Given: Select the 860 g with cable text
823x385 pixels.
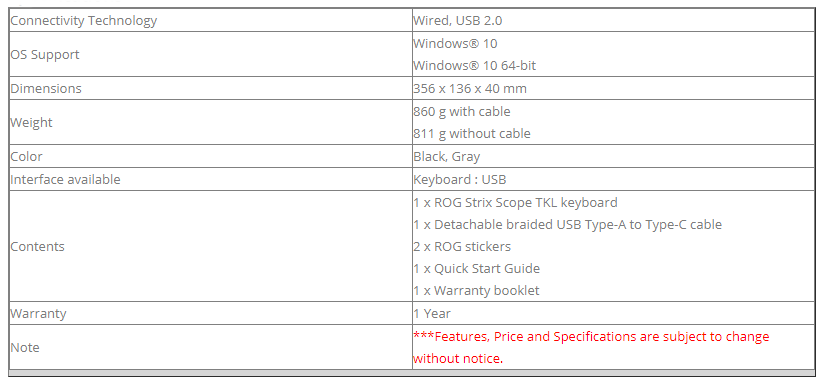Looking at the screenshot, I should tap(462, 112).
